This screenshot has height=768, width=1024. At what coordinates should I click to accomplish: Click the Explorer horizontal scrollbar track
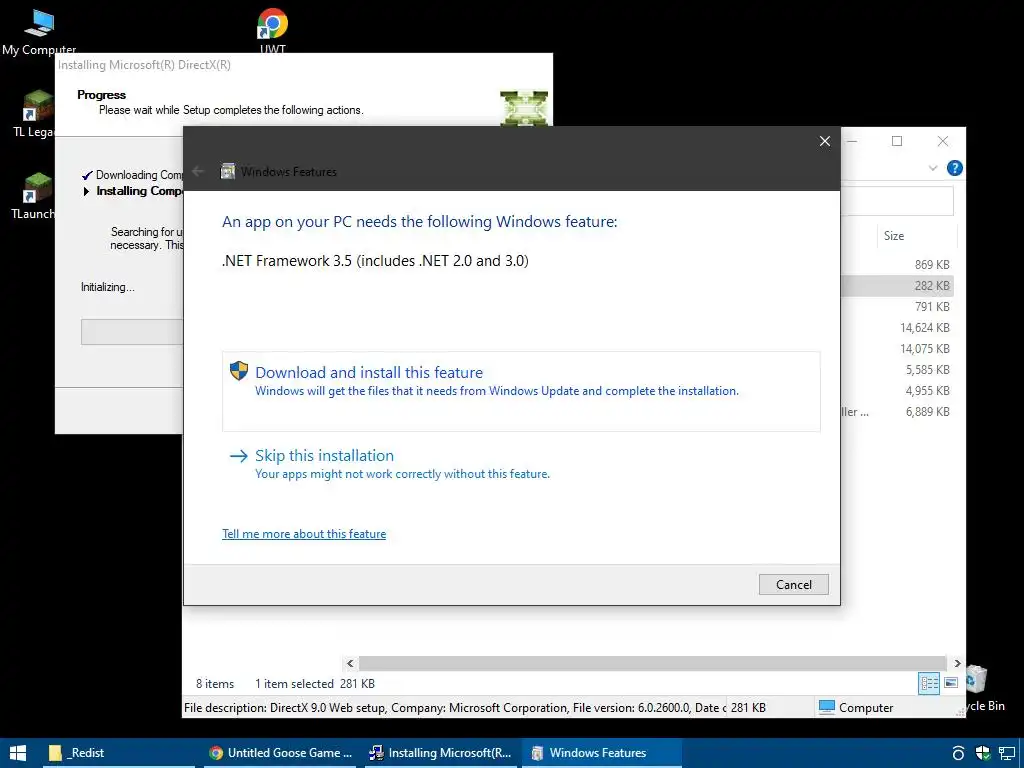(652, 663)
